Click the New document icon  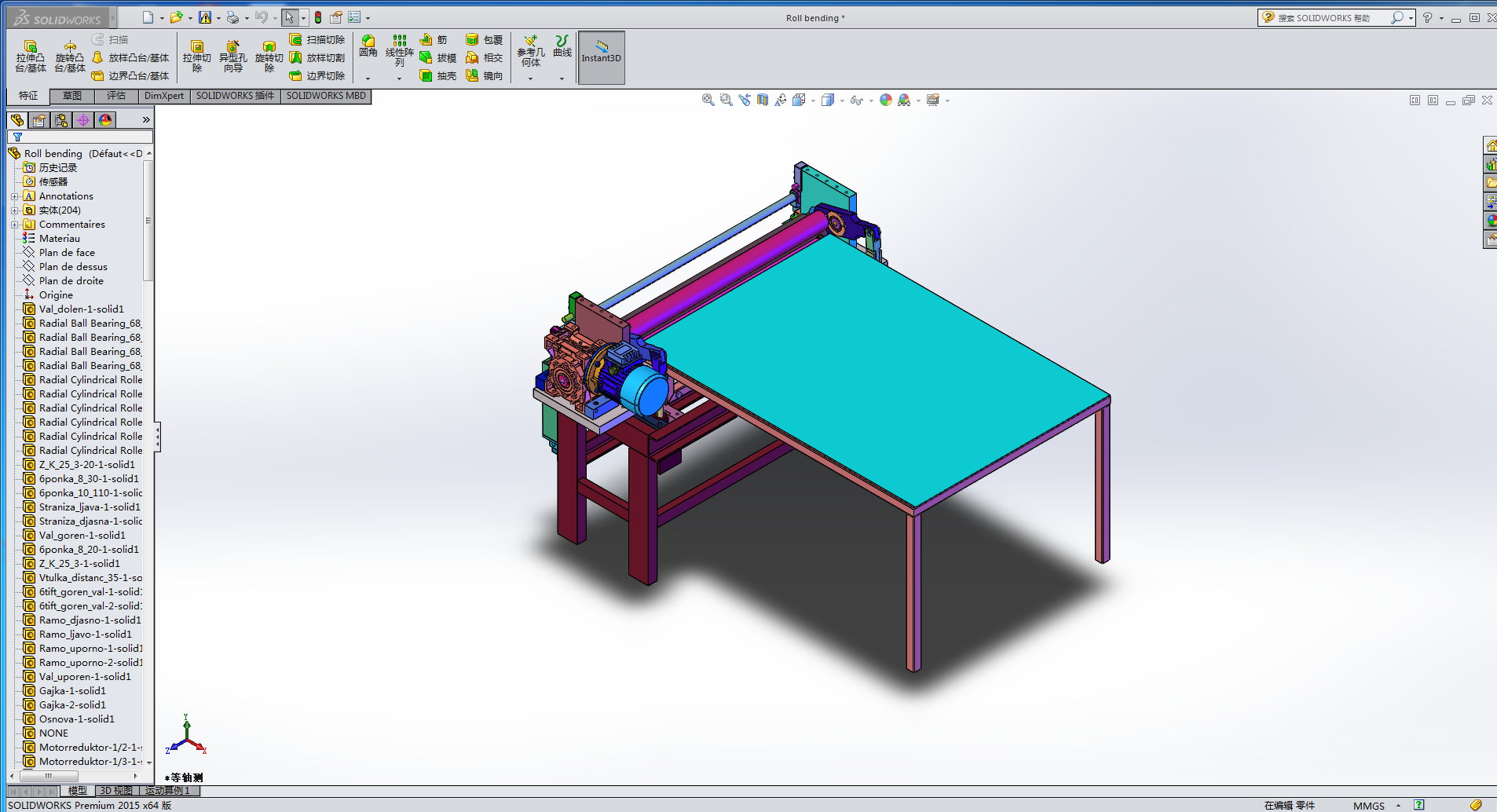pos(148,17)
